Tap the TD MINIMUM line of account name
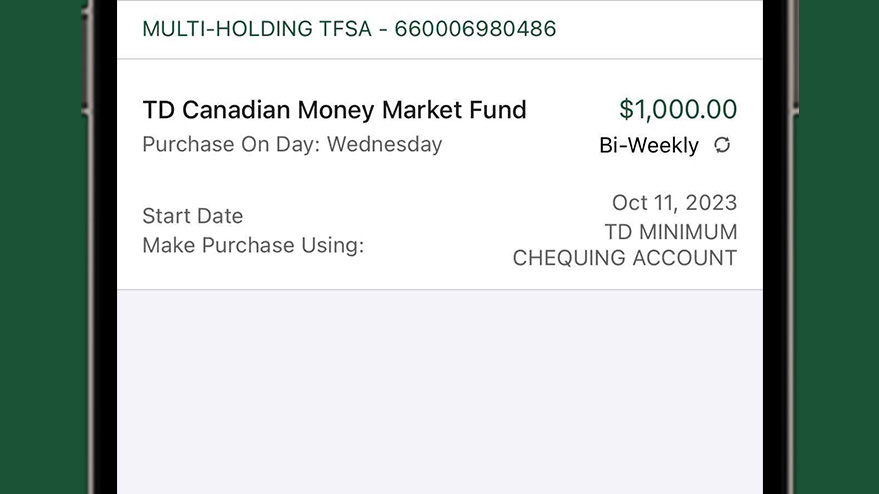The image size is (879, 494). point(671,232)
